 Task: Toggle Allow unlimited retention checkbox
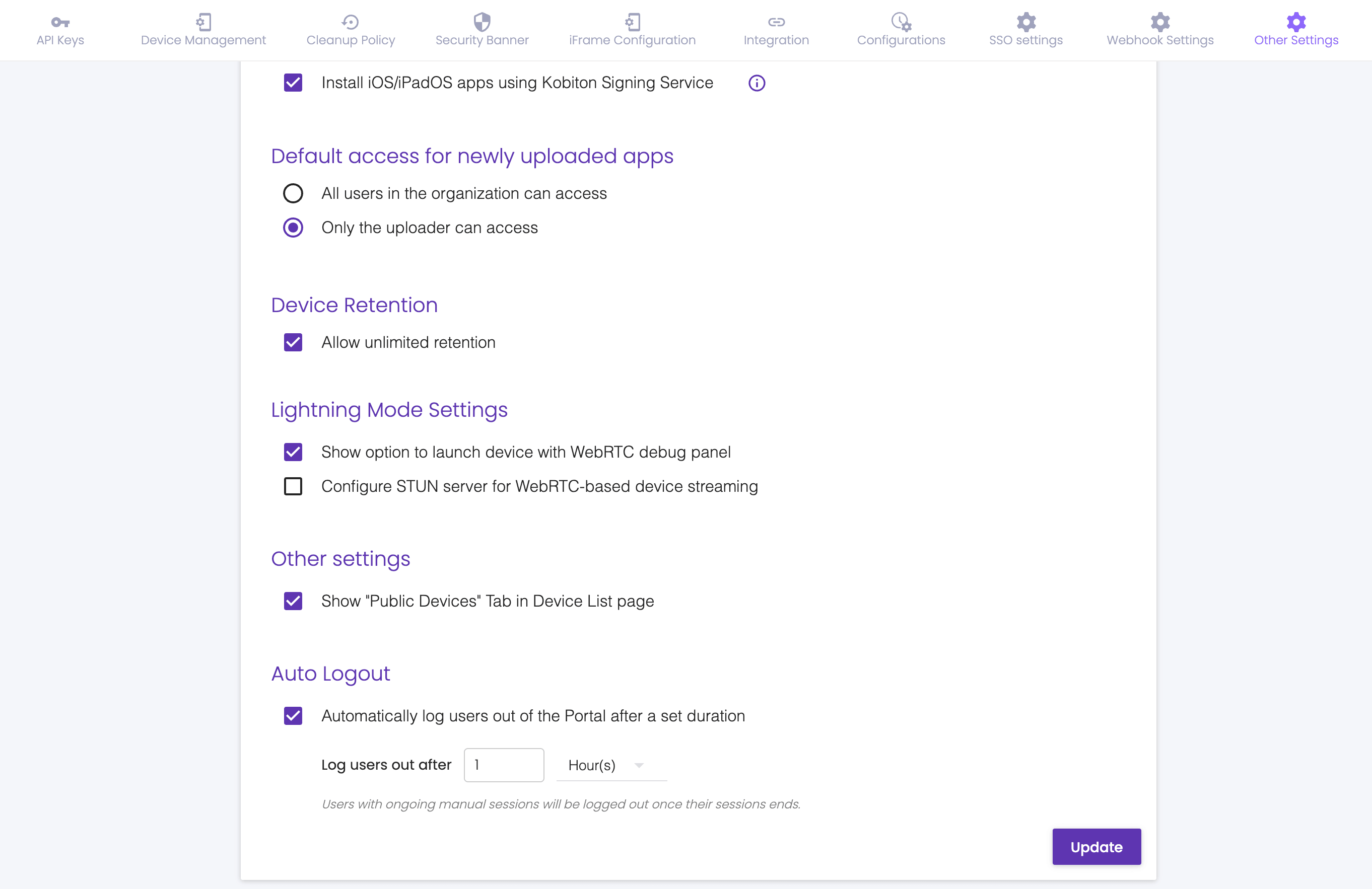tap(293, 342)
